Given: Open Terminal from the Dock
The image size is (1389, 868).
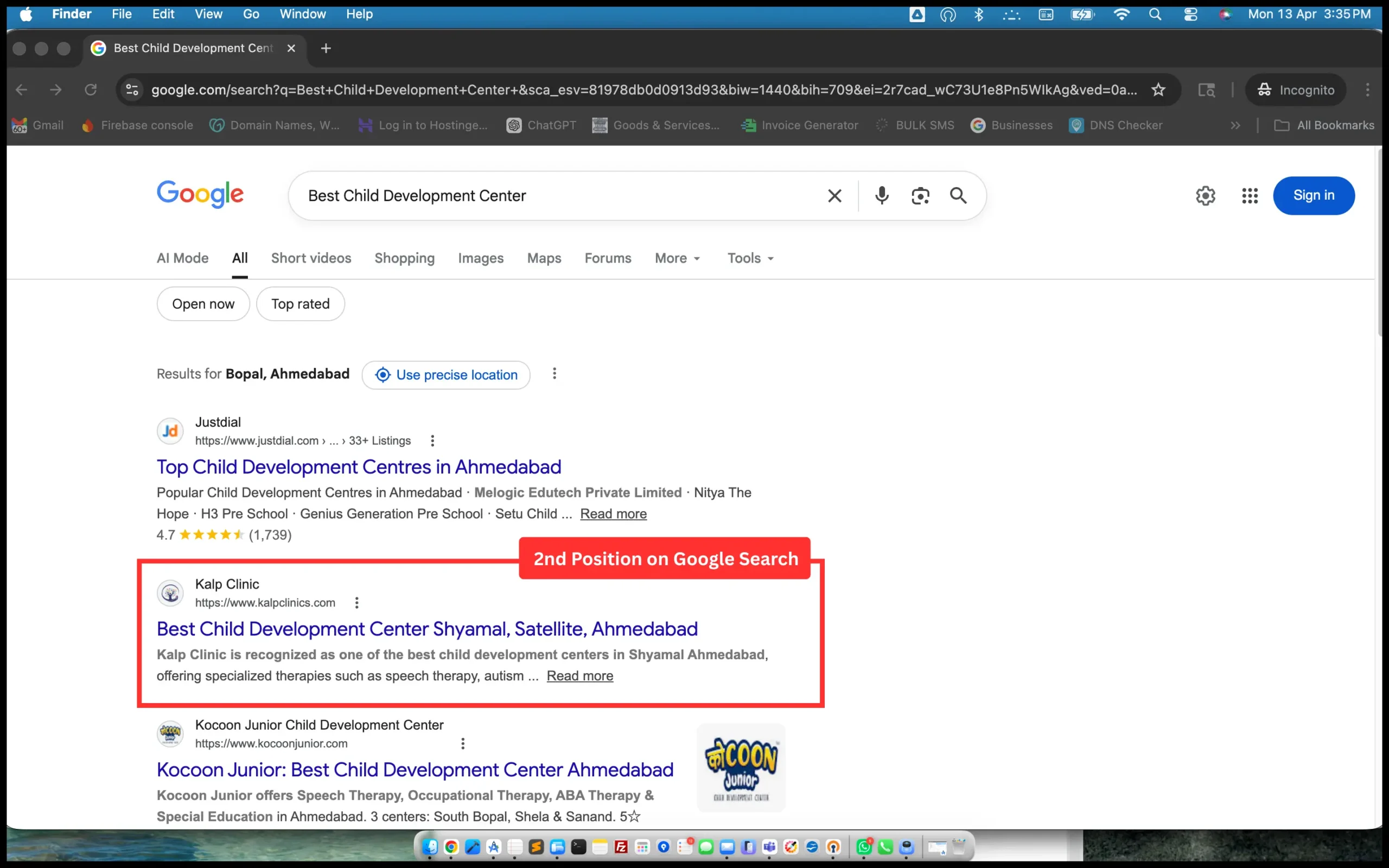Looking at the screenshot, I should coord(578,847).
